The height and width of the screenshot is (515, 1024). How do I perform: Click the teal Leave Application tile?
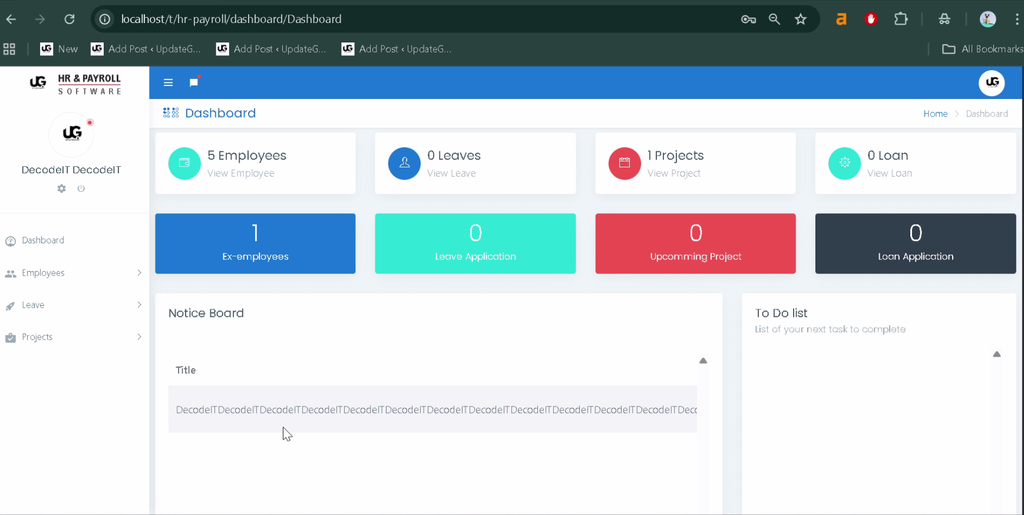click(475, 243)
